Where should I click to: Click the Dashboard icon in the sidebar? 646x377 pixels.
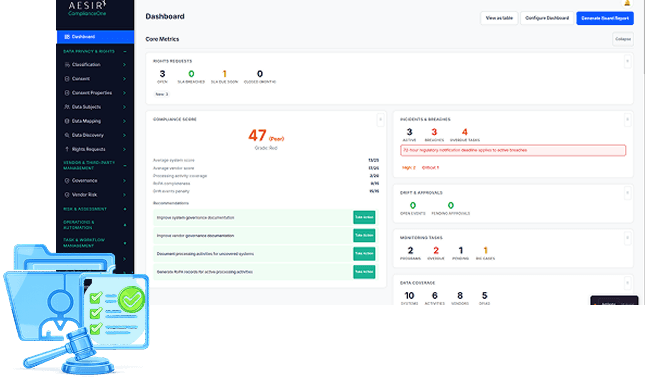pyautogui.click(x=67, y=37)
